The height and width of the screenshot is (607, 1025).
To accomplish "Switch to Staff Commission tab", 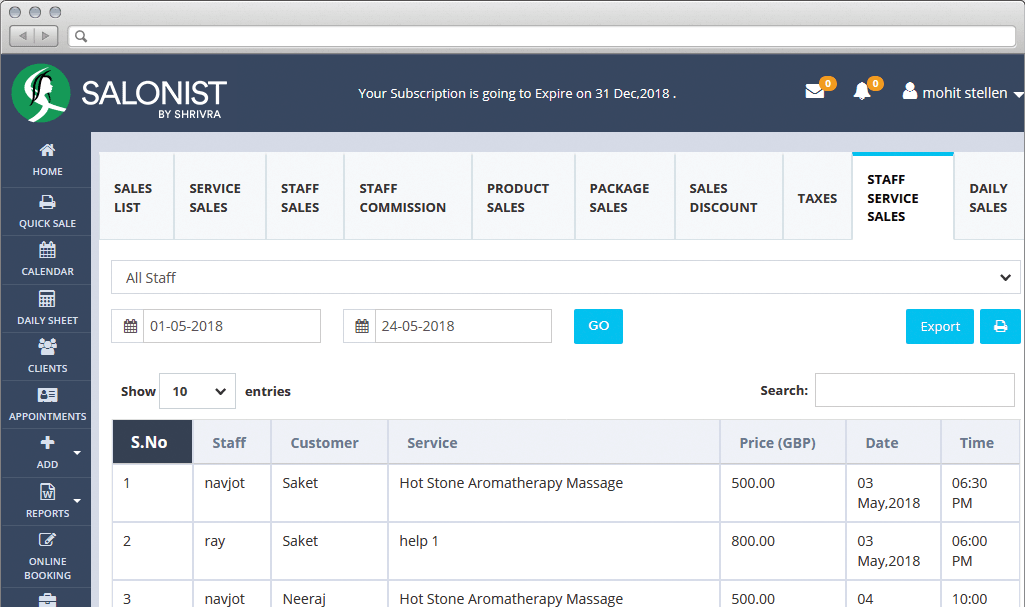I will 407,197.
